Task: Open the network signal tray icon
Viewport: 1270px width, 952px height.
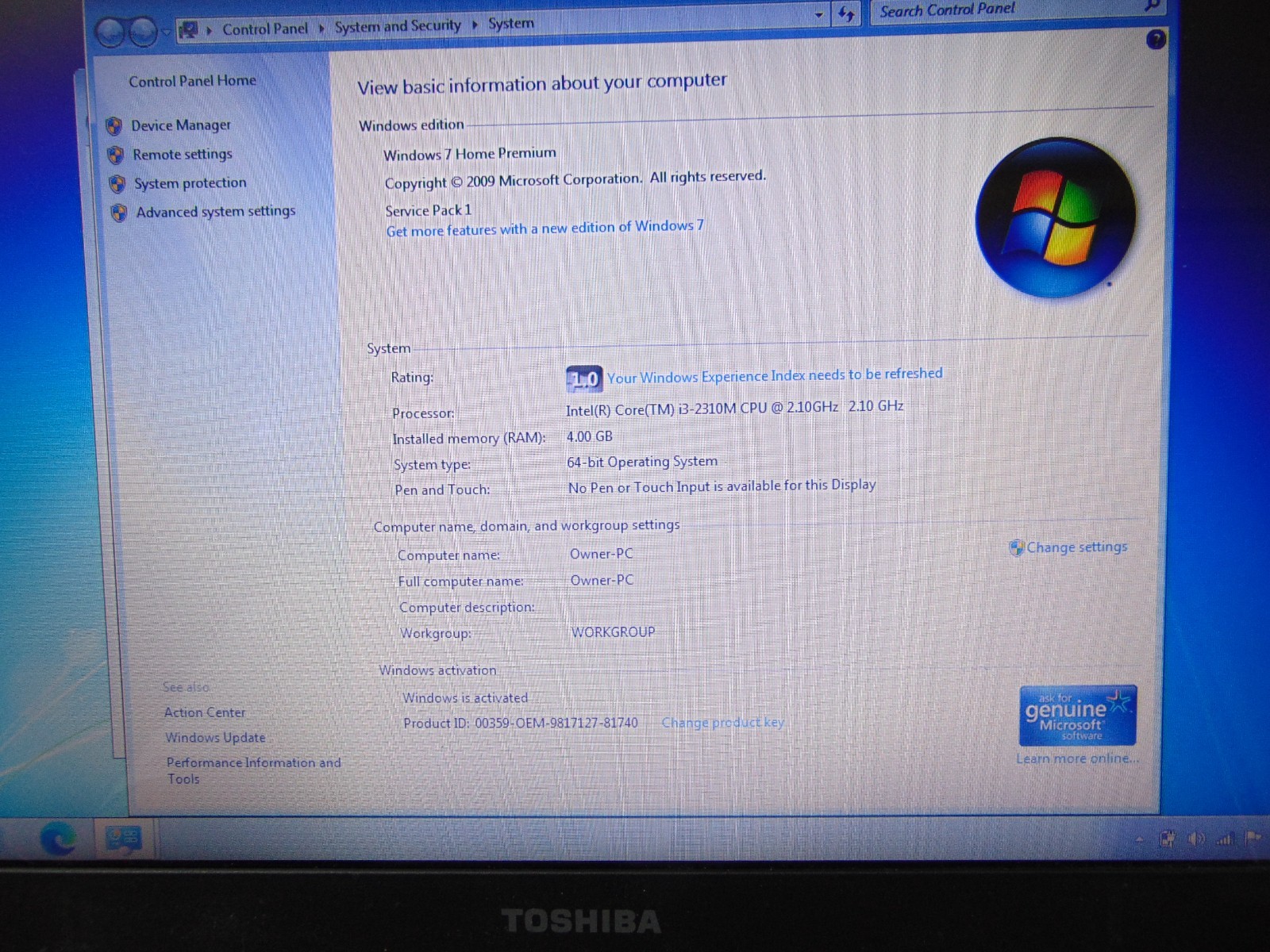Action: click(x=1226, y=838)
